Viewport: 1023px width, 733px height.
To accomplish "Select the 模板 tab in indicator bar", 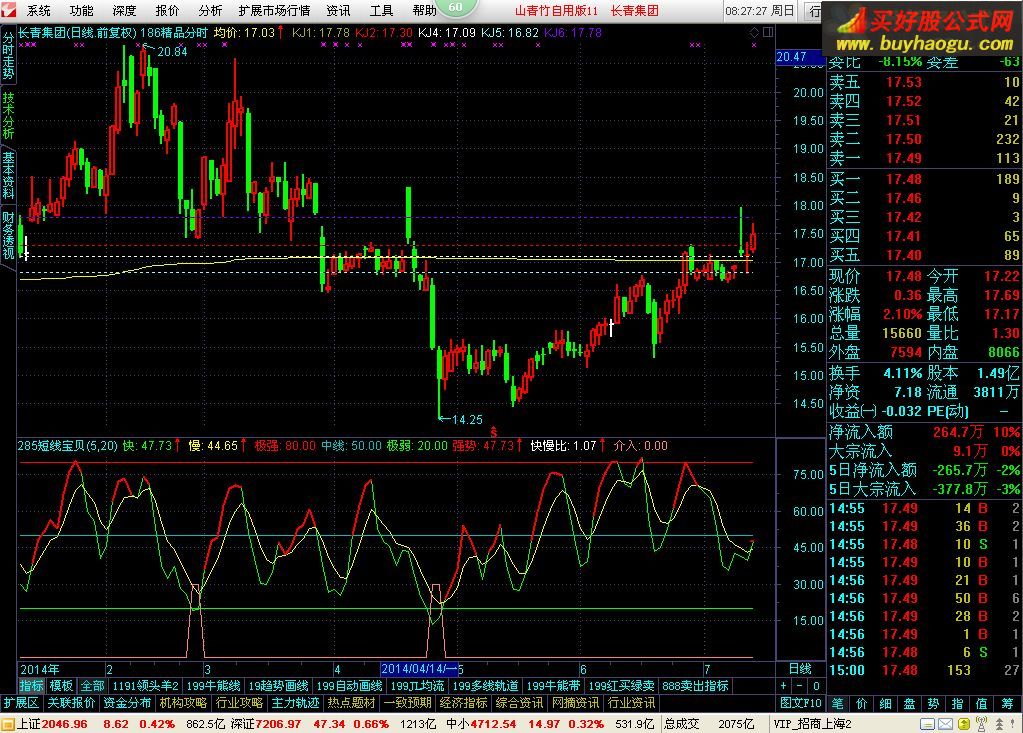I will pyautogui.click(x=62, y=686).
